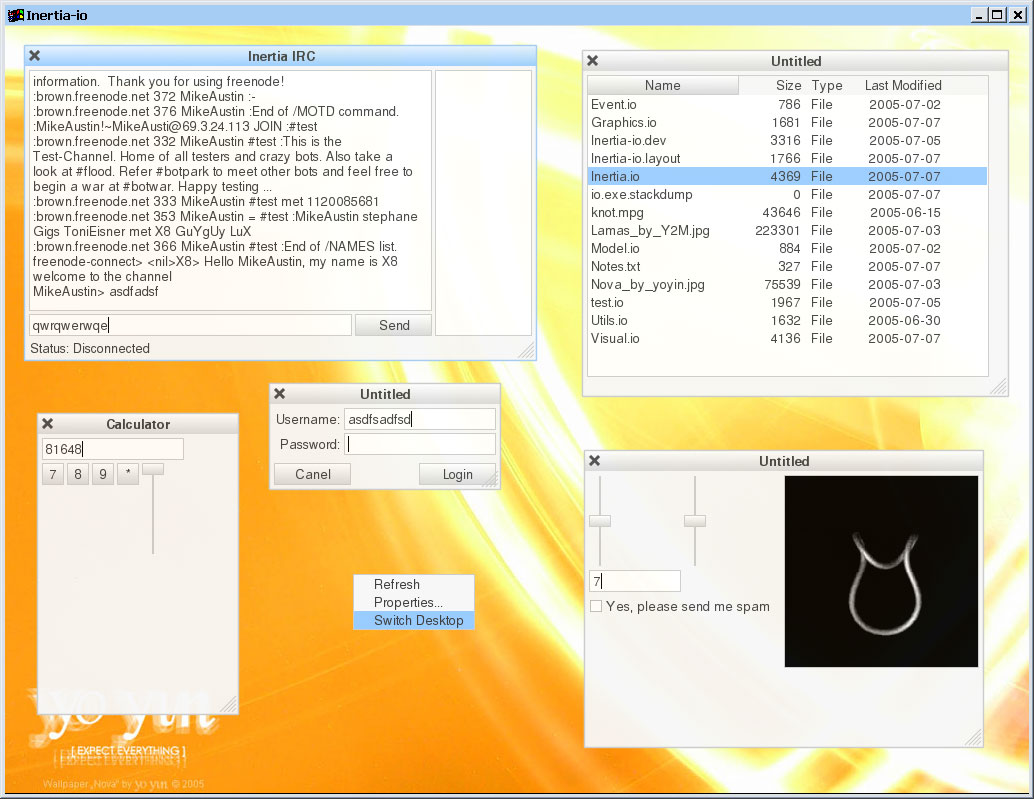
Task: Click the Calculator display field
Action: [x=113, y=449]
